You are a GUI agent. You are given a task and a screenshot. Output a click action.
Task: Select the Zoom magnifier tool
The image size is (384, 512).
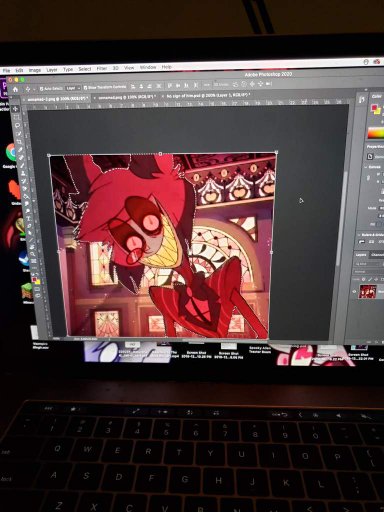point(33,254)
